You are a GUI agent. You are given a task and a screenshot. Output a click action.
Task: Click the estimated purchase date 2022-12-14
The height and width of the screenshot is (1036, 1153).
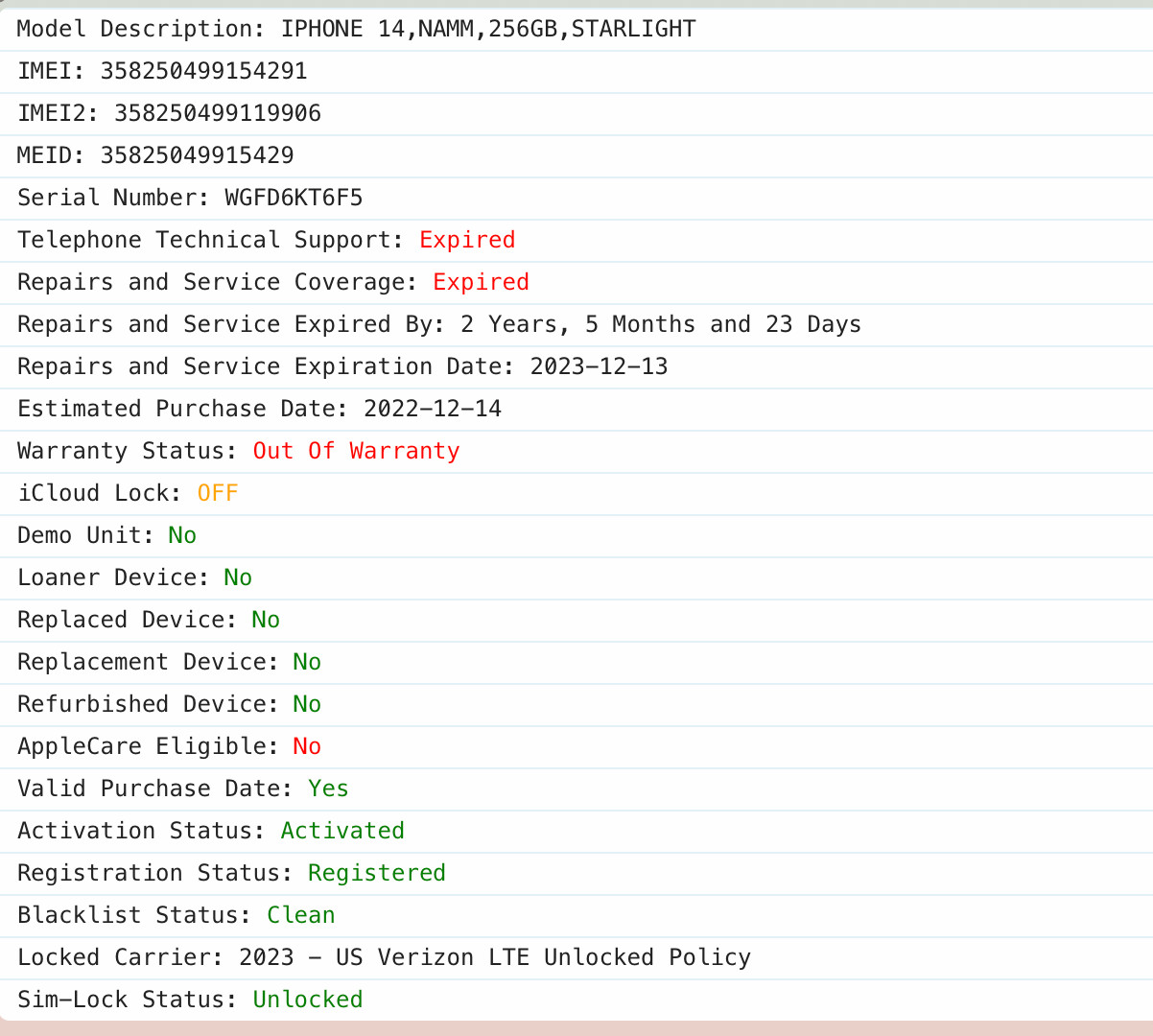tap(433, 409)
